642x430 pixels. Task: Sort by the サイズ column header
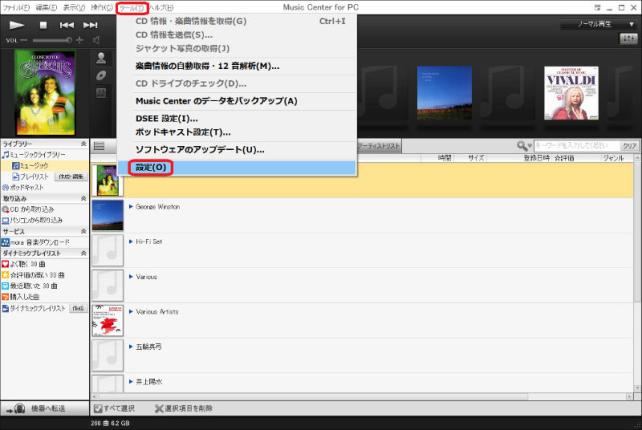pyautogui.click(x=476, y=158)
